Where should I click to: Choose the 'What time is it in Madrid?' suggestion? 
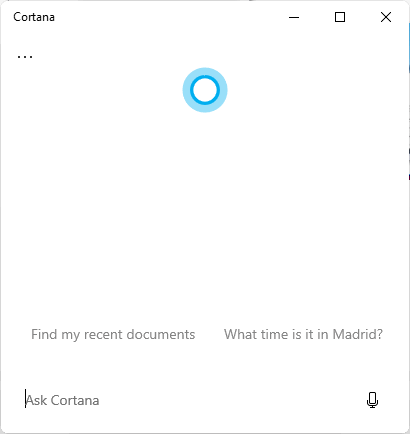(x=303, y=334)
